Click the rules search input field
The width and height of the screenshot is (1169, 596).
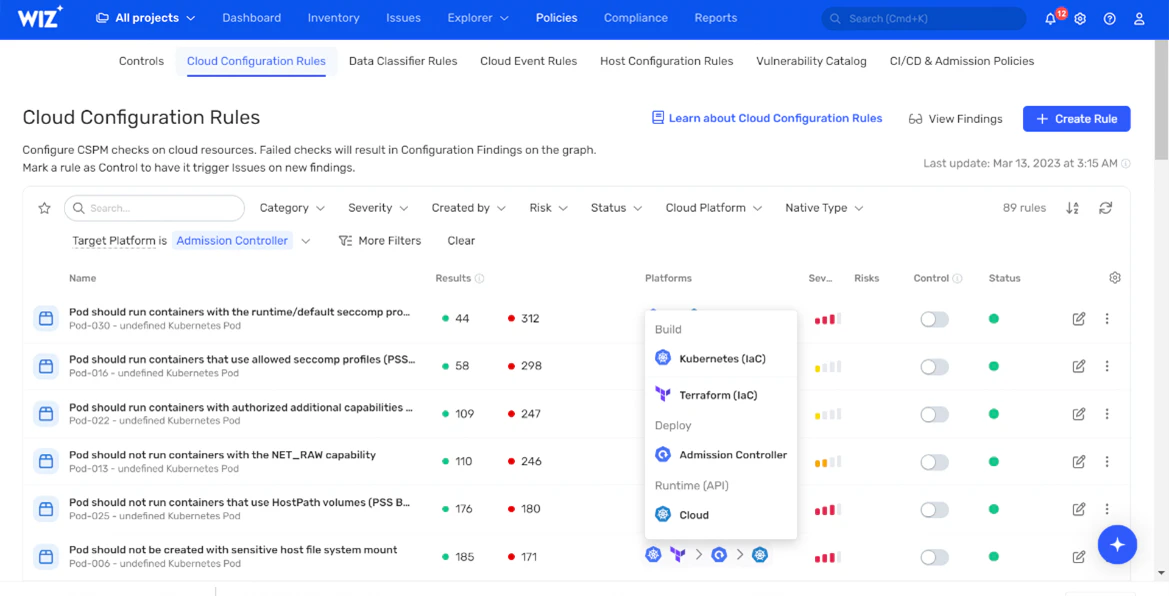(160, 208)
